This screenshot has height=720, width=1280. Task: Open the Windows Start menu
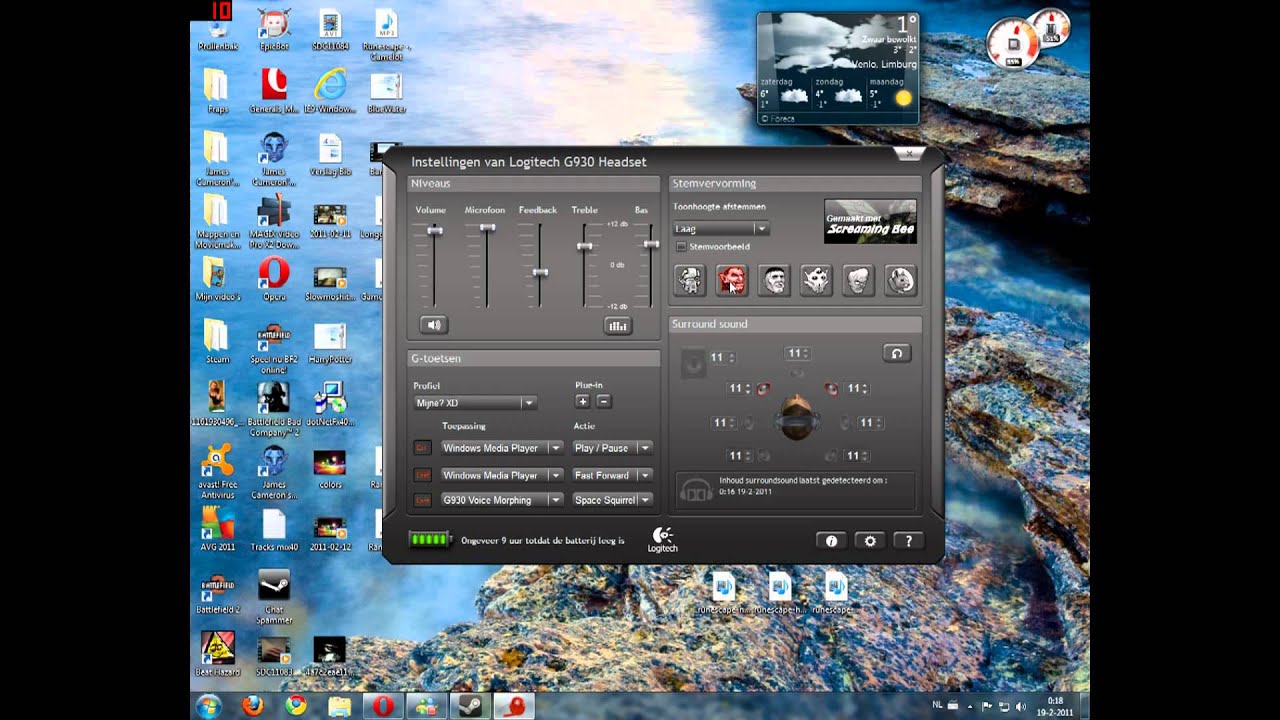pyautogui.click(x=209, y=705)
